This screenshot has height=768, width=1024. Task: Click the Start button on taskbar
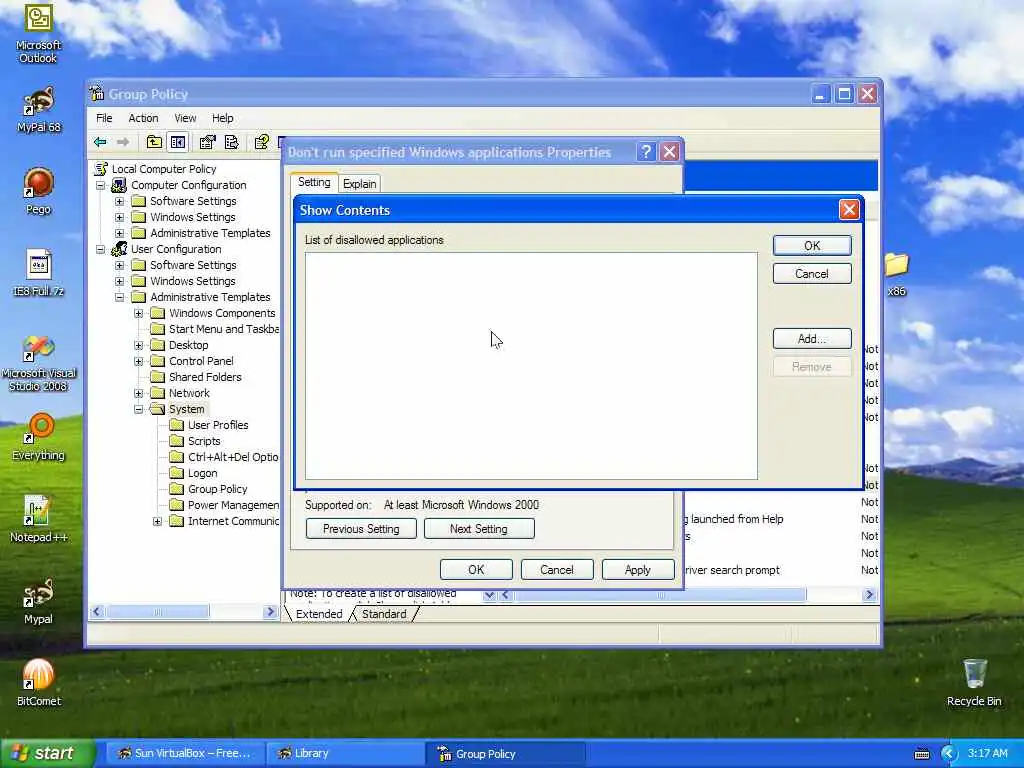click(48, 753)
